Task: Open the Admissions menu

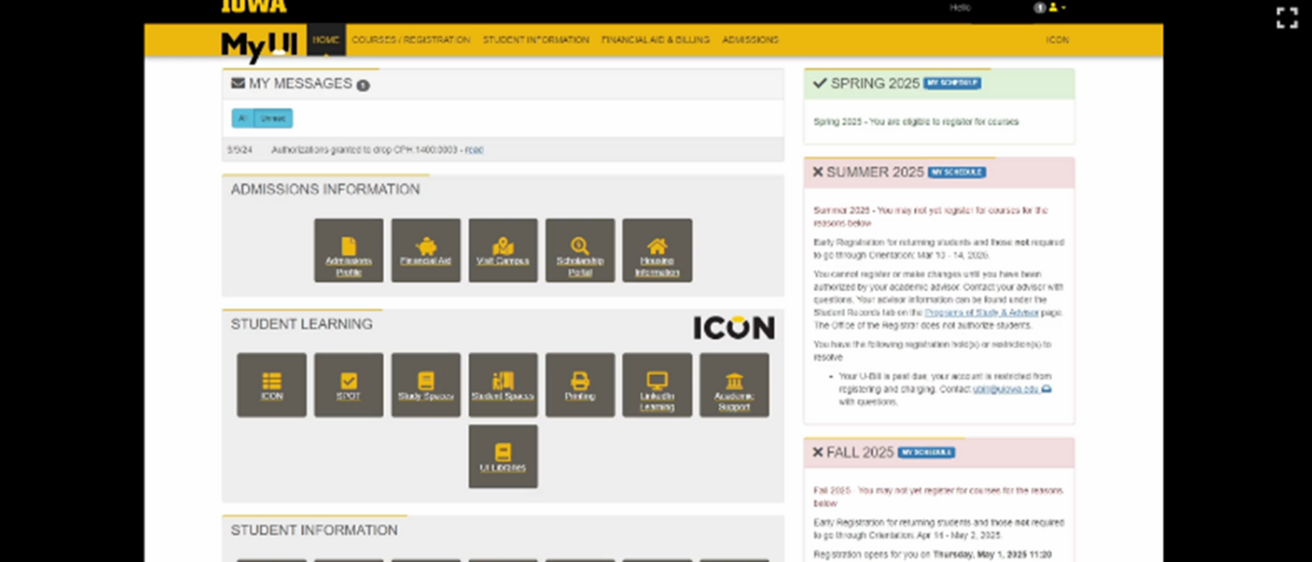Action: click(x=750, y=40)
